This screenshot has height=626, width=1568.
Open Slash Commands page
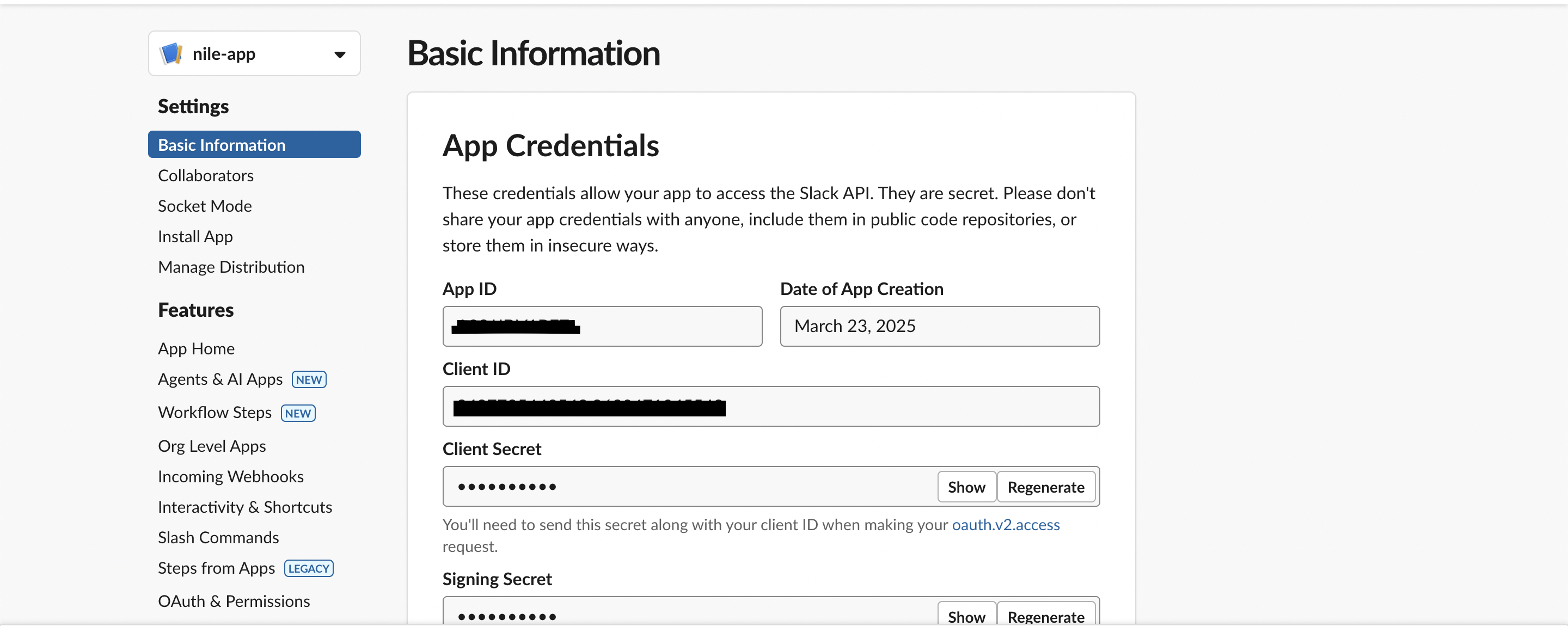pyautogui.click(x=218, y=537)
